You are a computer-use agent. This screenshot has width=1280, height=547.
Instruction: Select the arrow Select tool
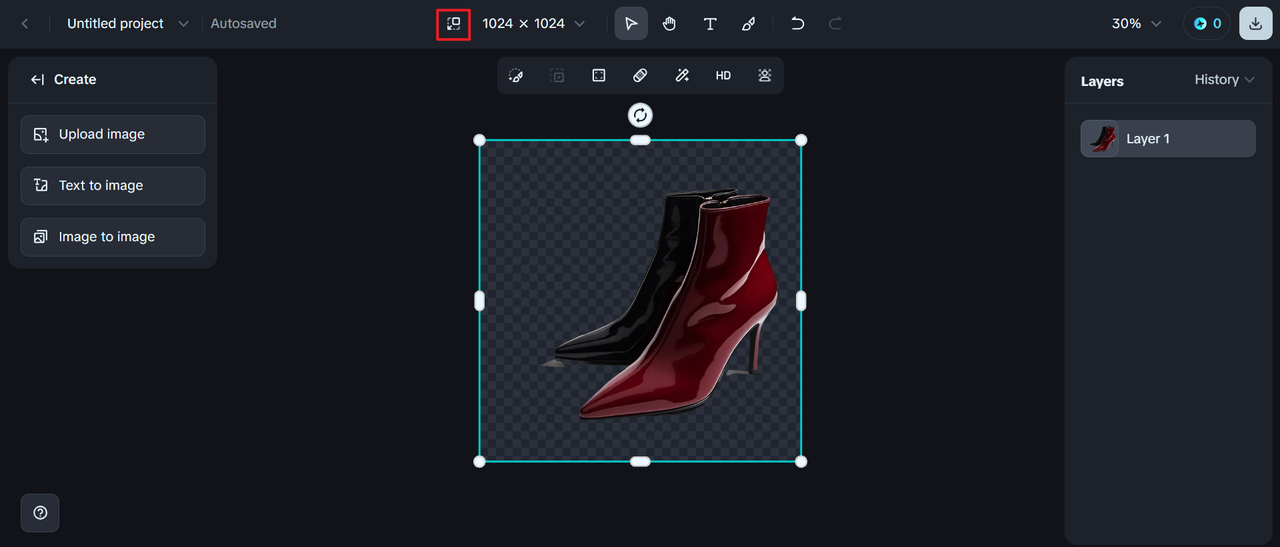pos(631,23)
